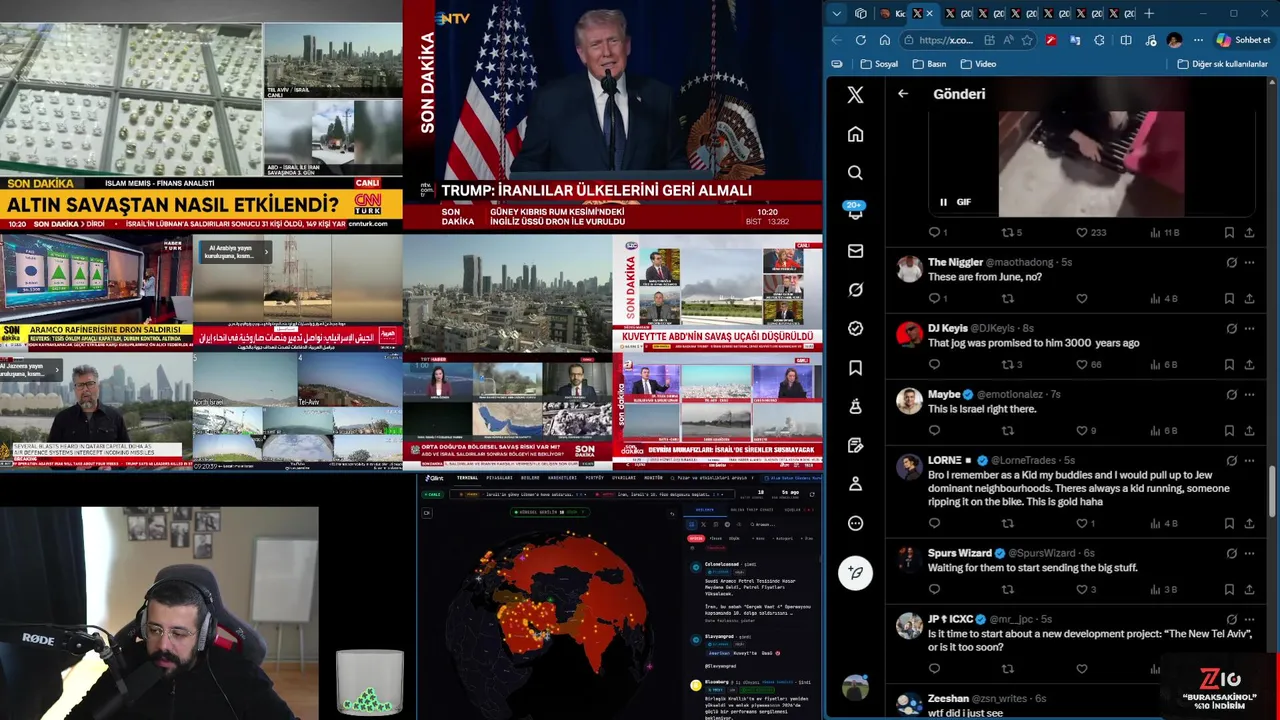Open X search from the sidebar
Viewport: 1280px width, 720px height.
(855, 173)
